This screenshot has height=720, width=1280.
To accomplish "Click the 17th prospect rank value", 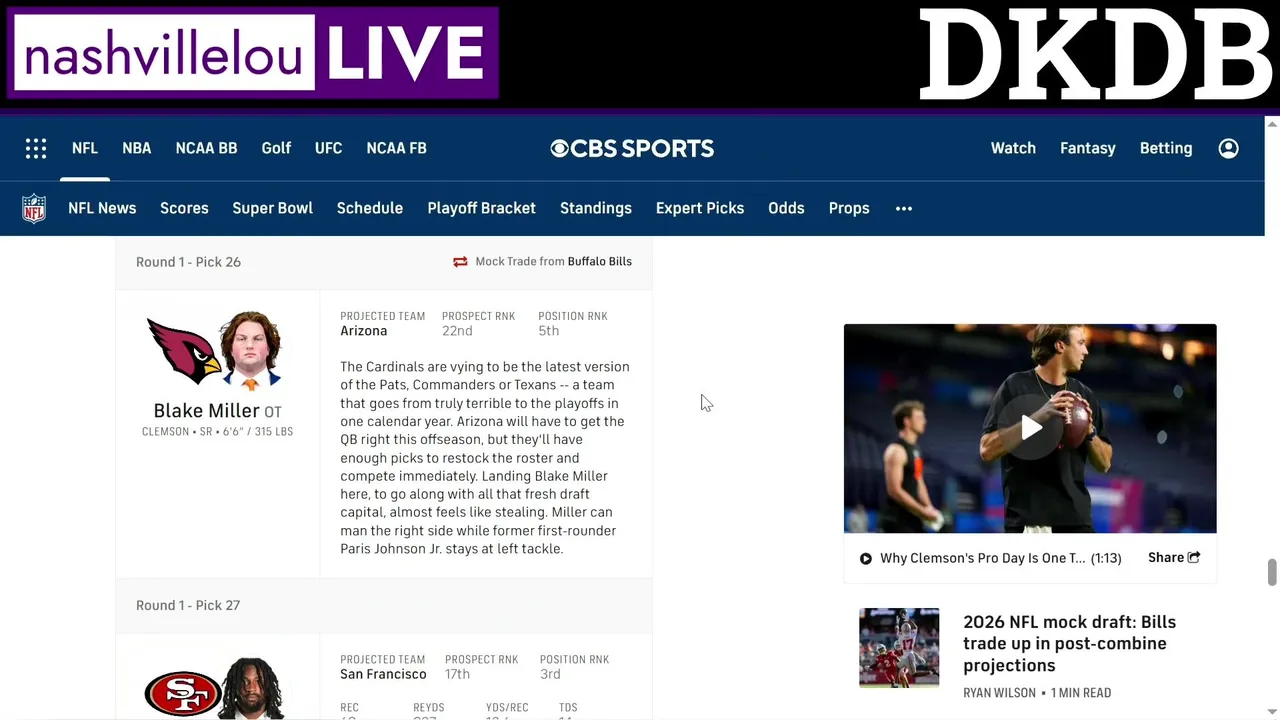I will (457, 674).
